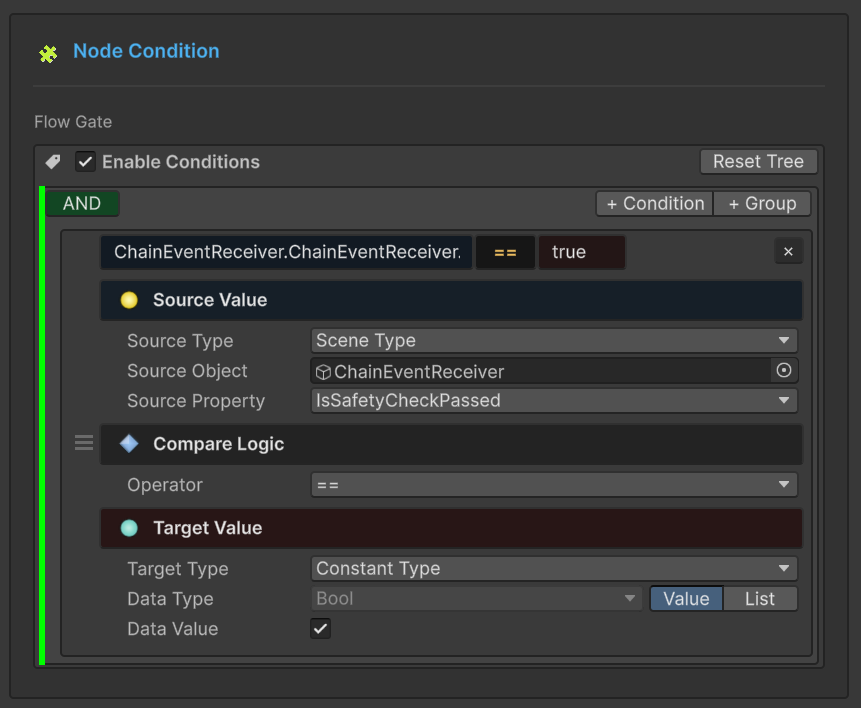The height and width of the screenshot is (708, 861).
Task: Open the object picker circle beside ChainEventReceiver
Action: [786, 371]
